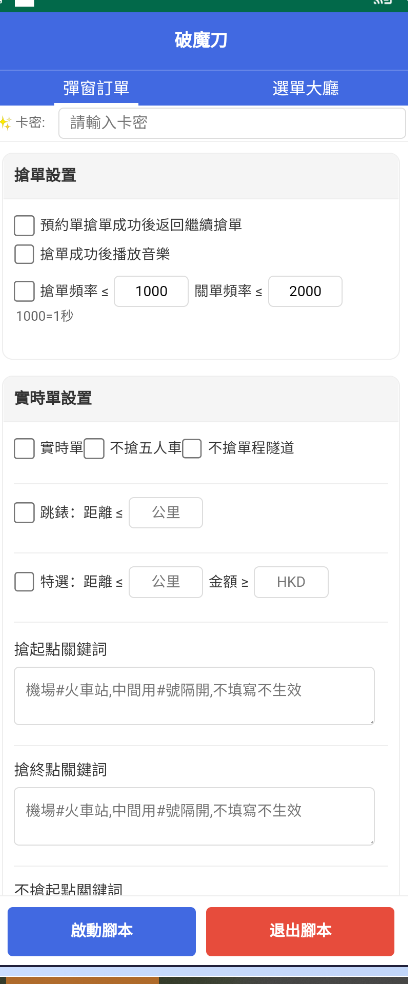Tick the 搶單成功後播放音樂 checkbox
408x984 pixels.
[x=24, y=254]
